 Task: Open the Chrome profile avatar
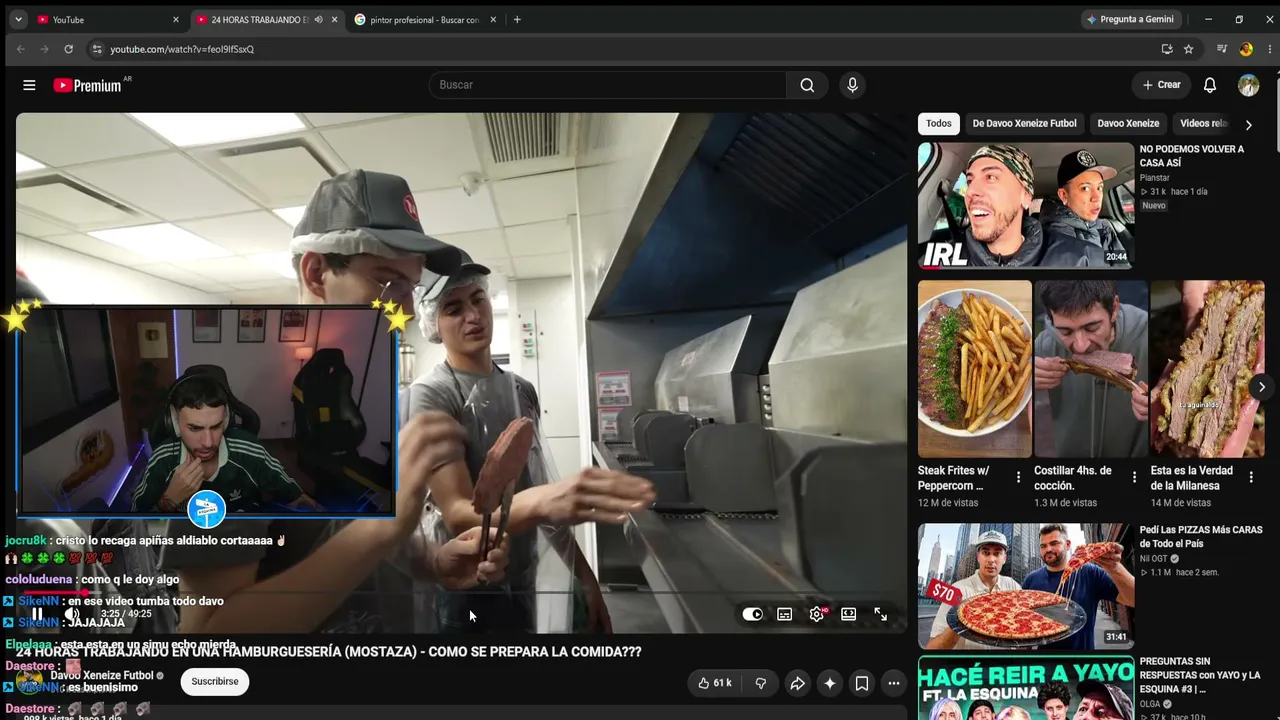1246,49
